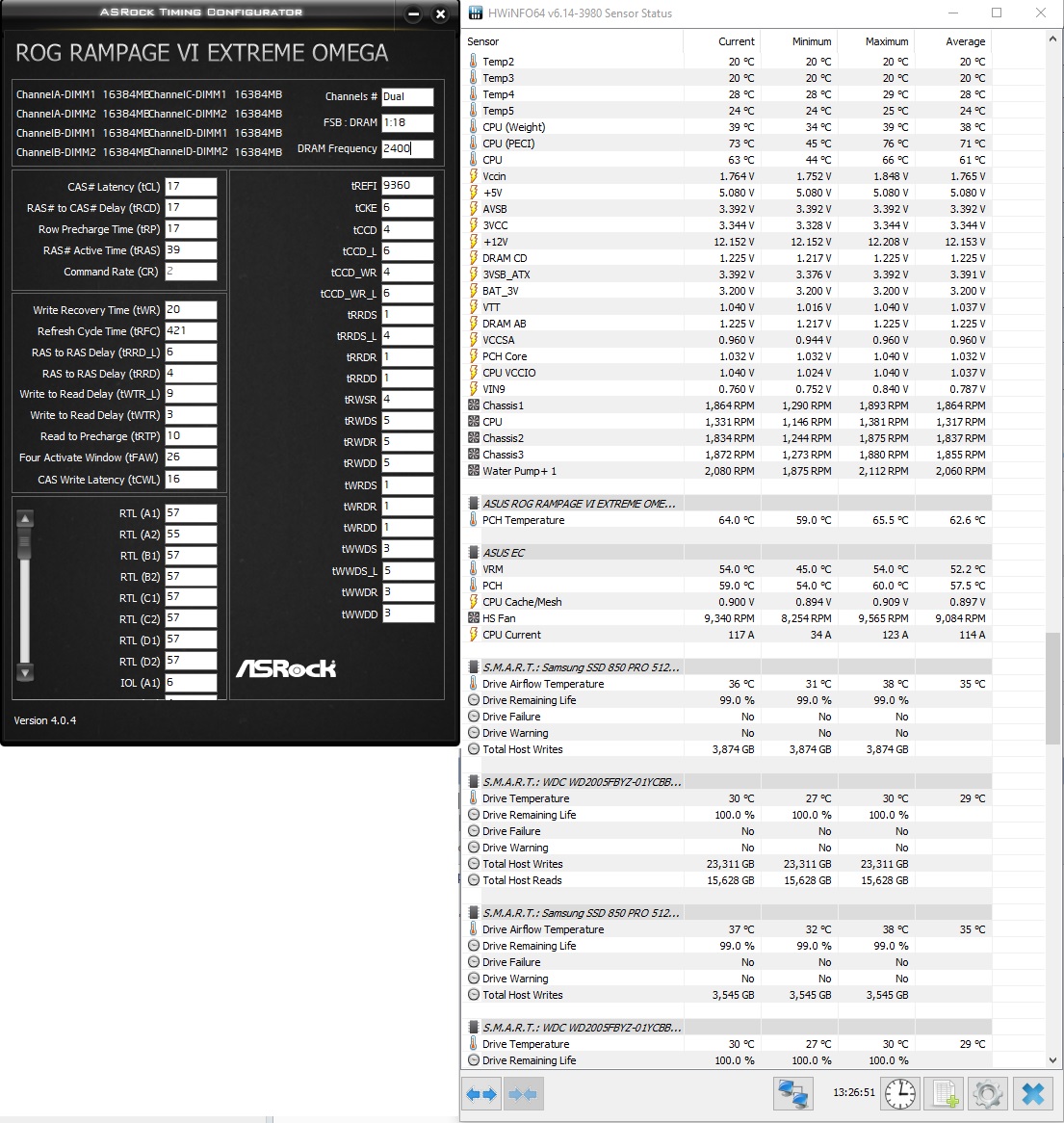Viewport: 1064px width, 1123px height.
Task: Click HWiNFO sensor list scrollbar thumb
Action: coord(1051,688)
